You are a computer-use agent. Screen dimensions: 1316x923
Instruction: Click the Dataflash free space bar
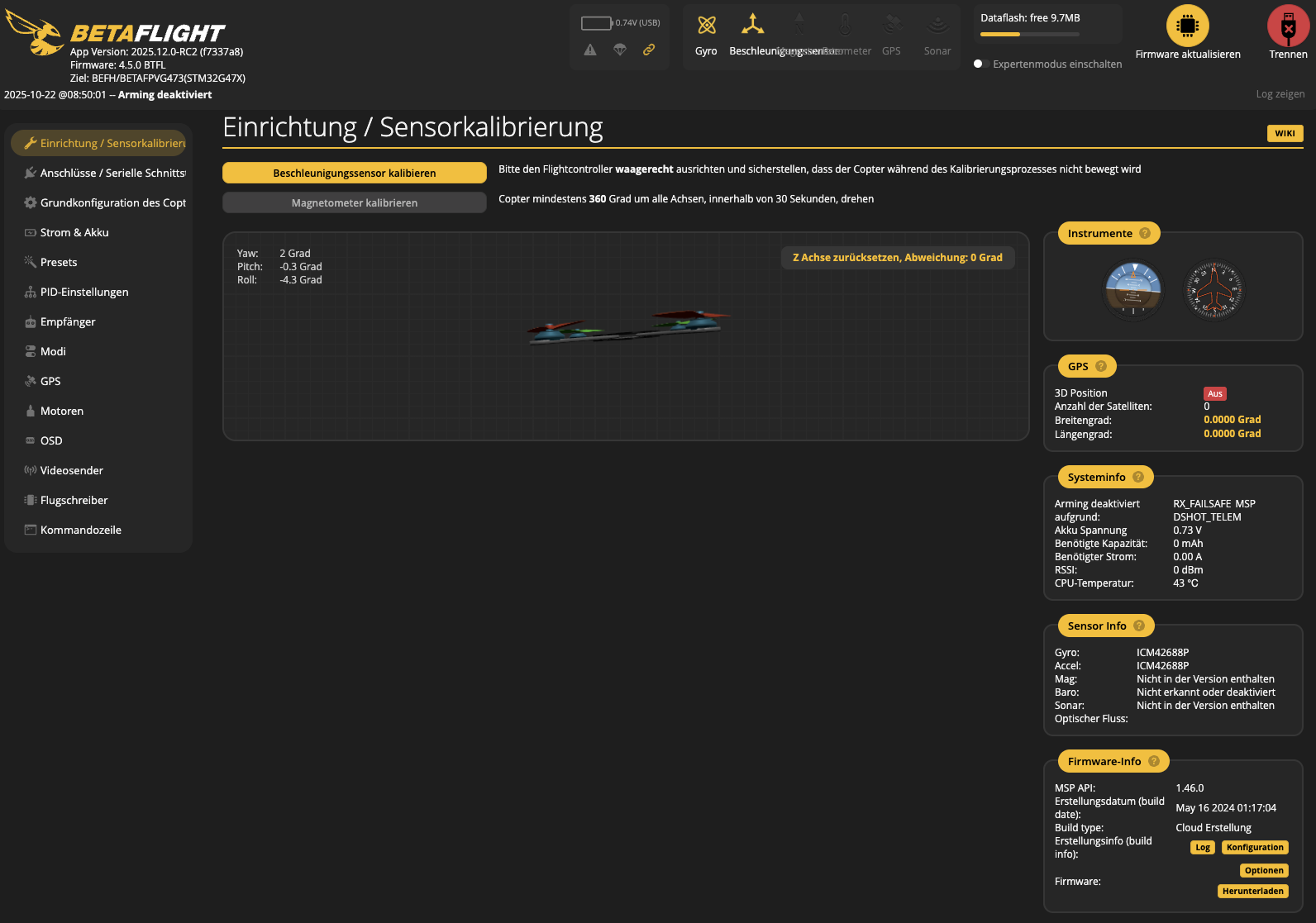[x=1030, y=34]
